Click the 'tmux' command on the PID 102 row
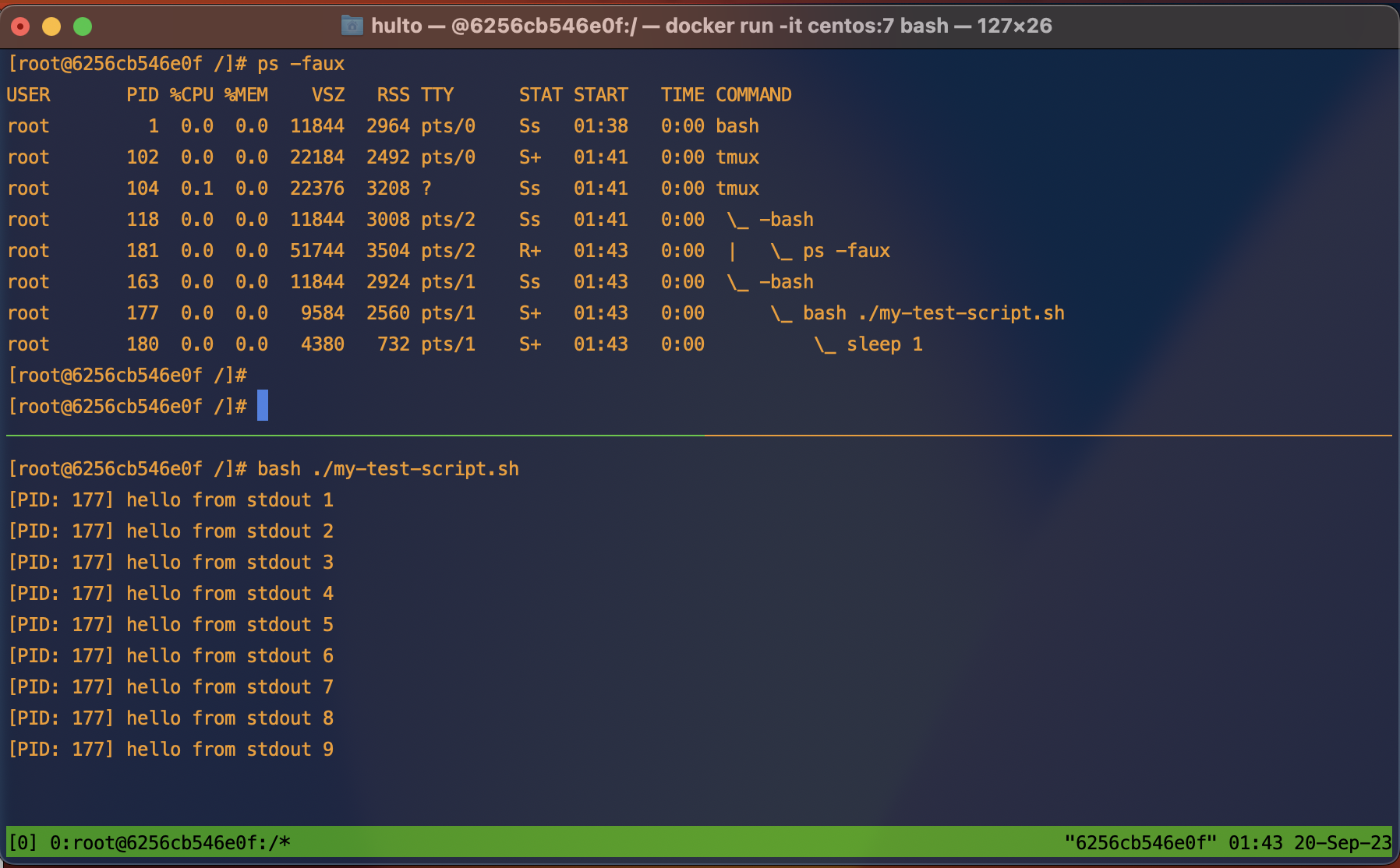 tap(737, 157)
